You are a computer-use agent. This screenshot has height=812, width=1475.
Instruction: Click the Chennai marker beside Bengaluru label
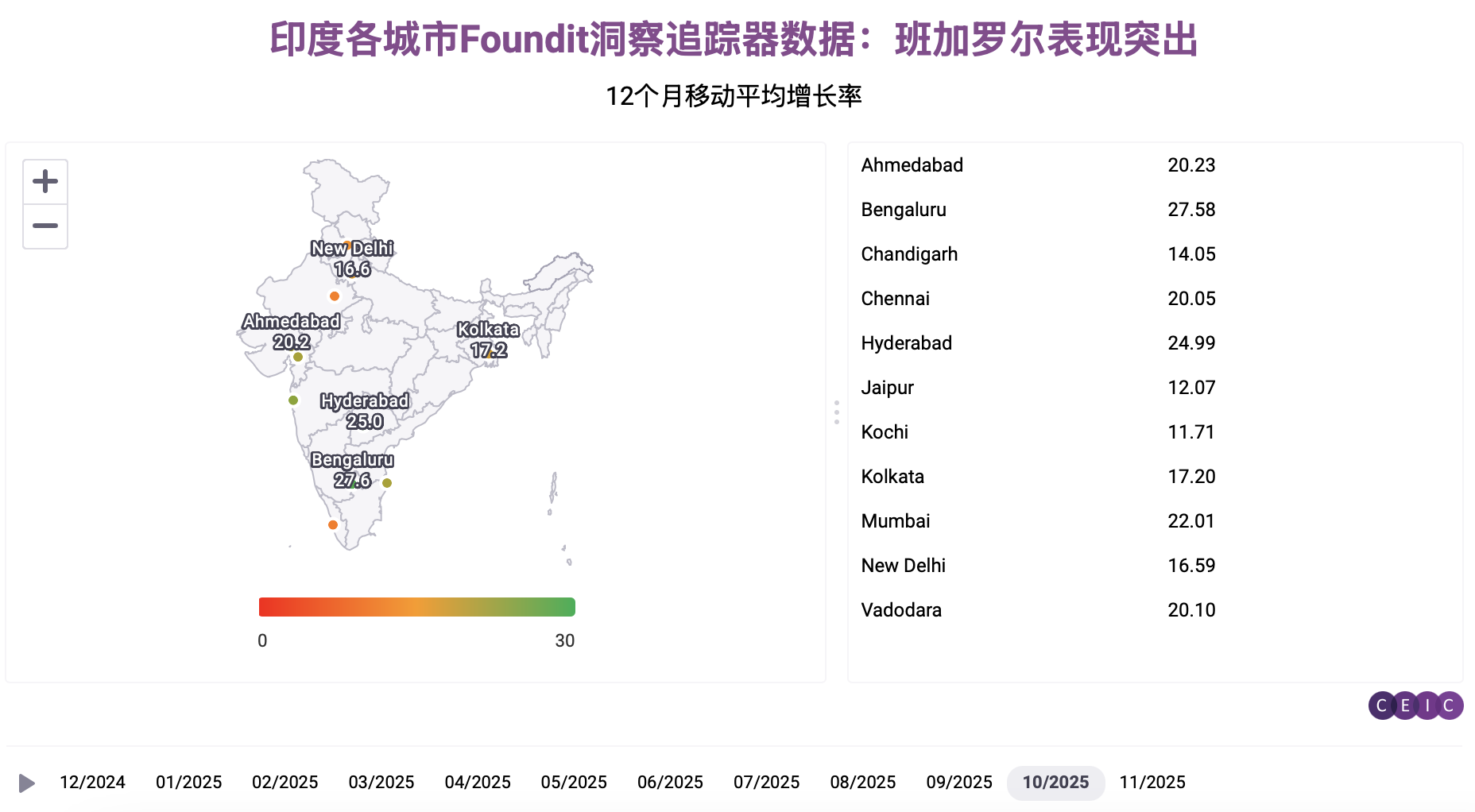coord(387,483)
